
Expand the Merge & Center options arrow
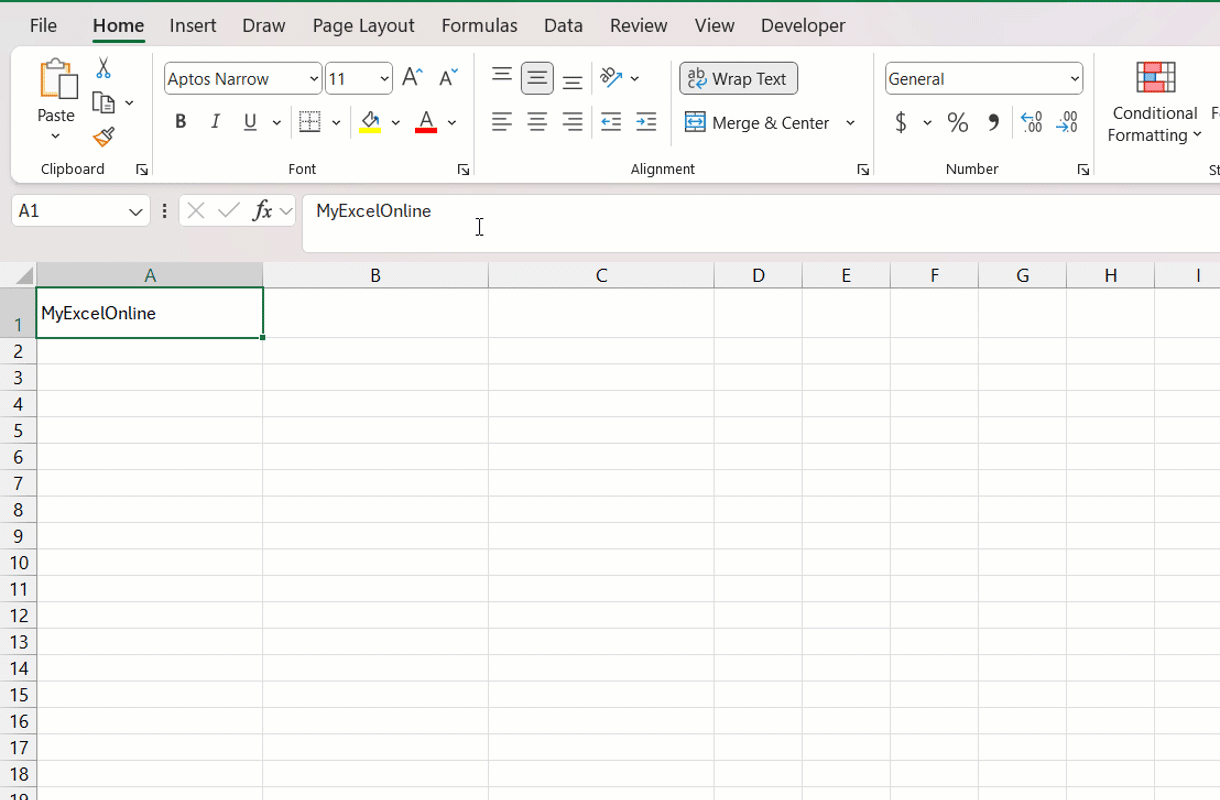(851, 123)
